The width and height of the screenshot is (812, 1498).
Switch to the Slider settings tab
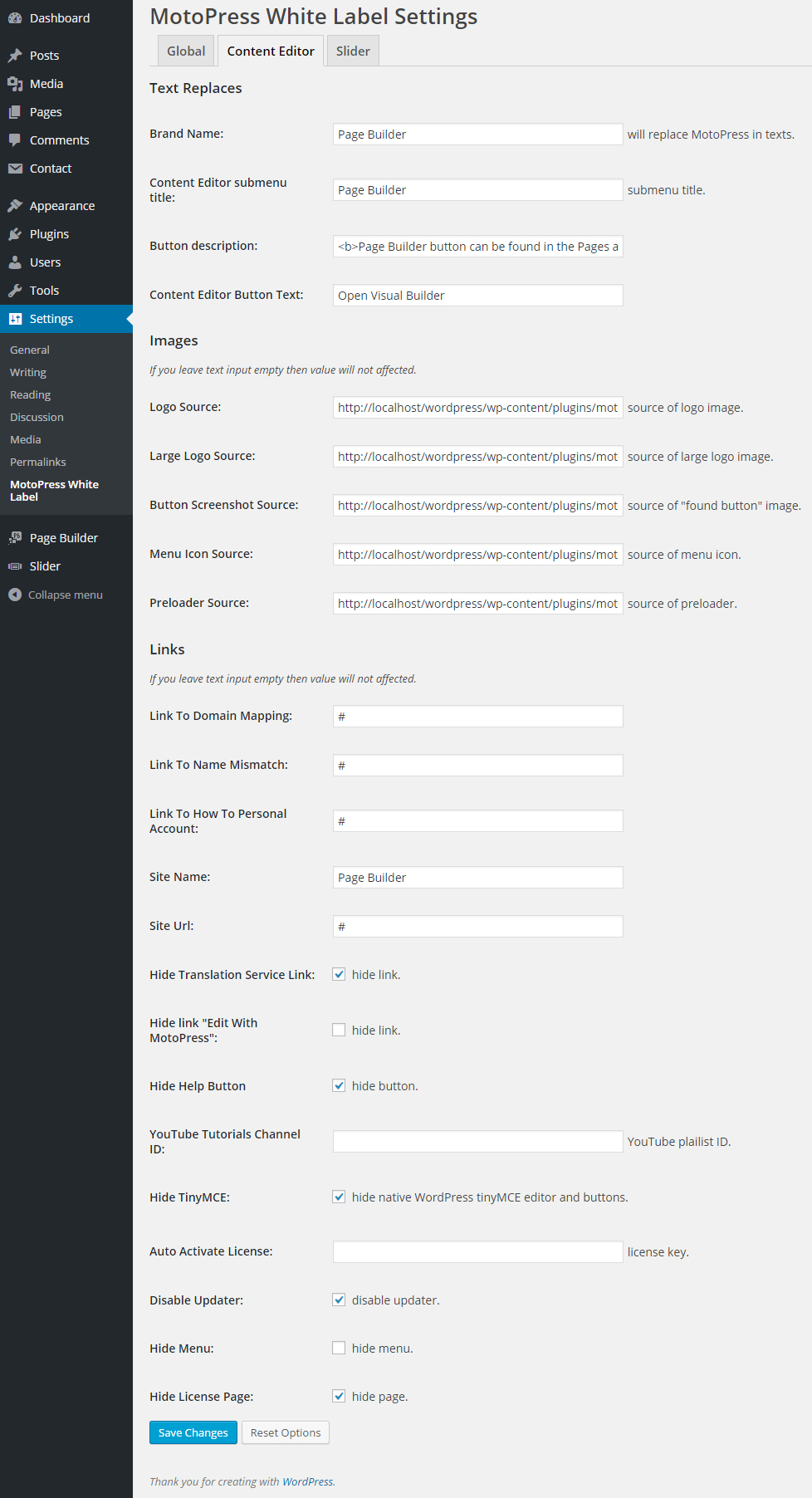click(x=353, y=51)
